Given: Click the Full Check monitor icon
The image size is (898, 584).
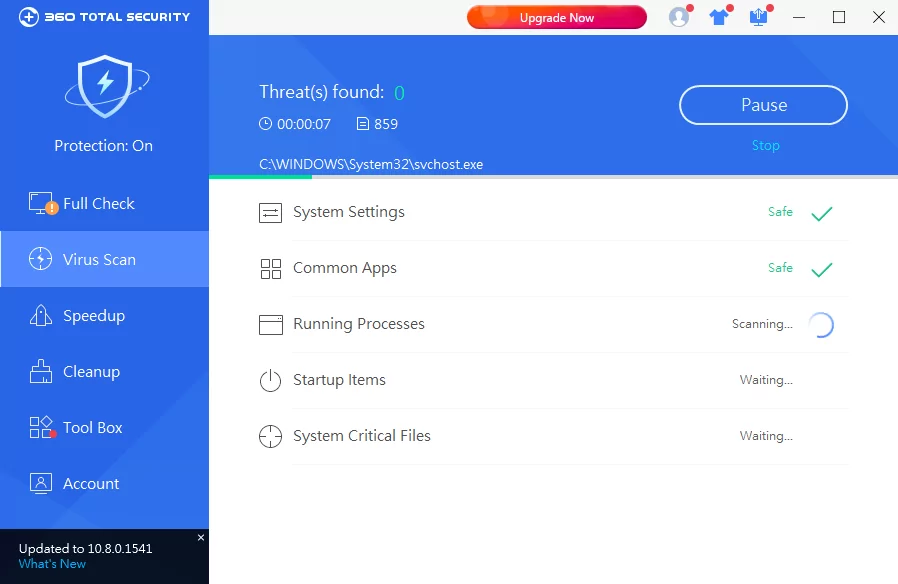Looking at the screenshot, I should coord(42,203).
